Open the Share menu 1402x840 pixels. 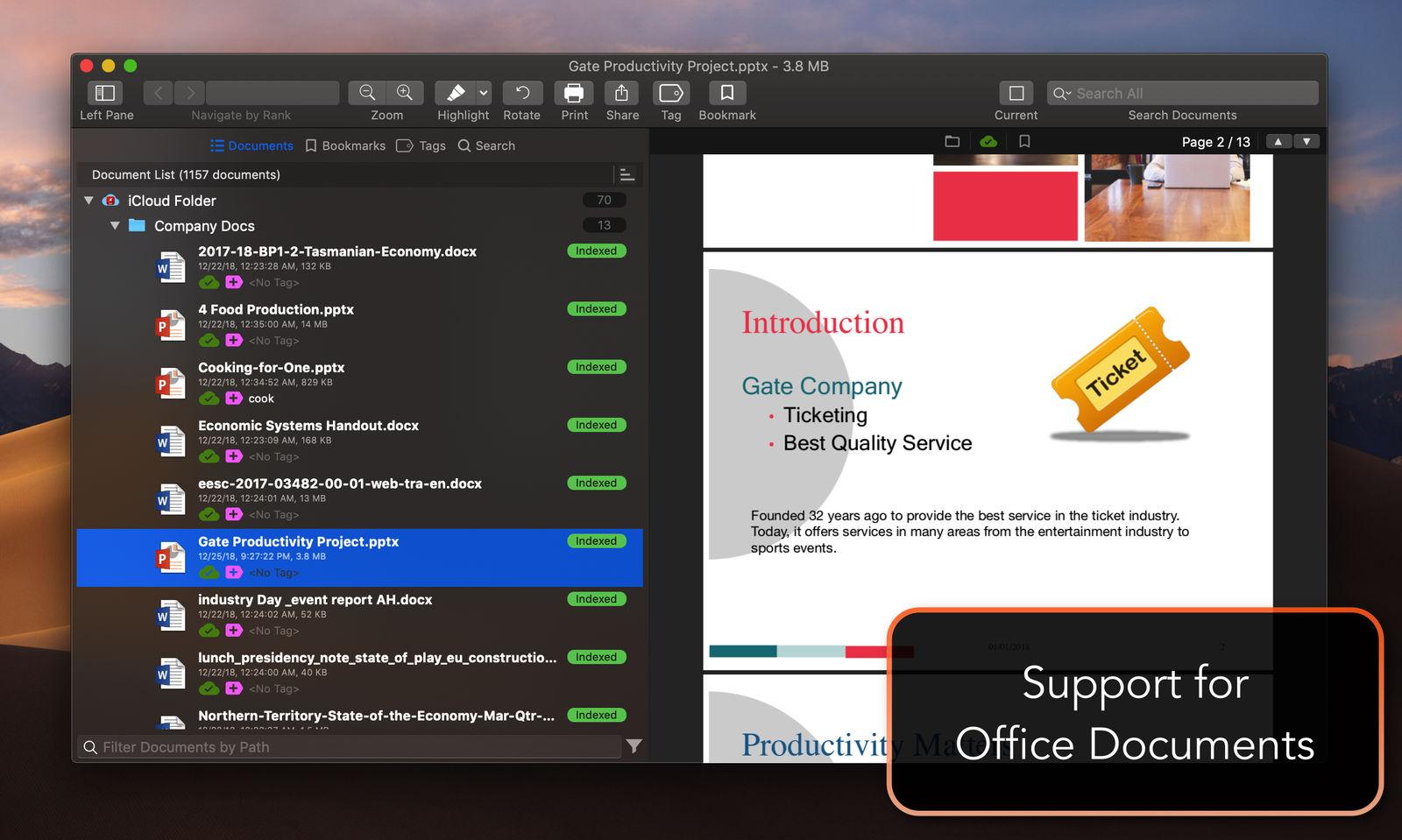[621, 93]
